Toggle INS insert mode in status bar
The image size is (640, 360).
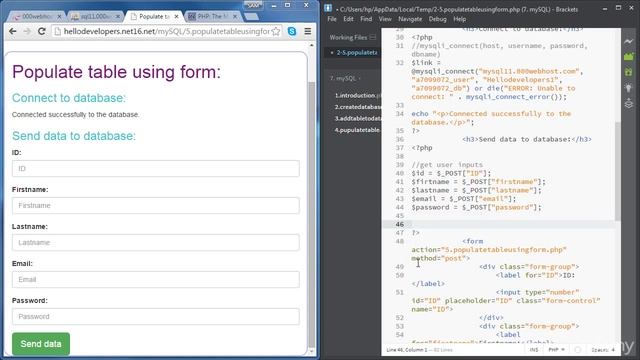click(534, 350)
